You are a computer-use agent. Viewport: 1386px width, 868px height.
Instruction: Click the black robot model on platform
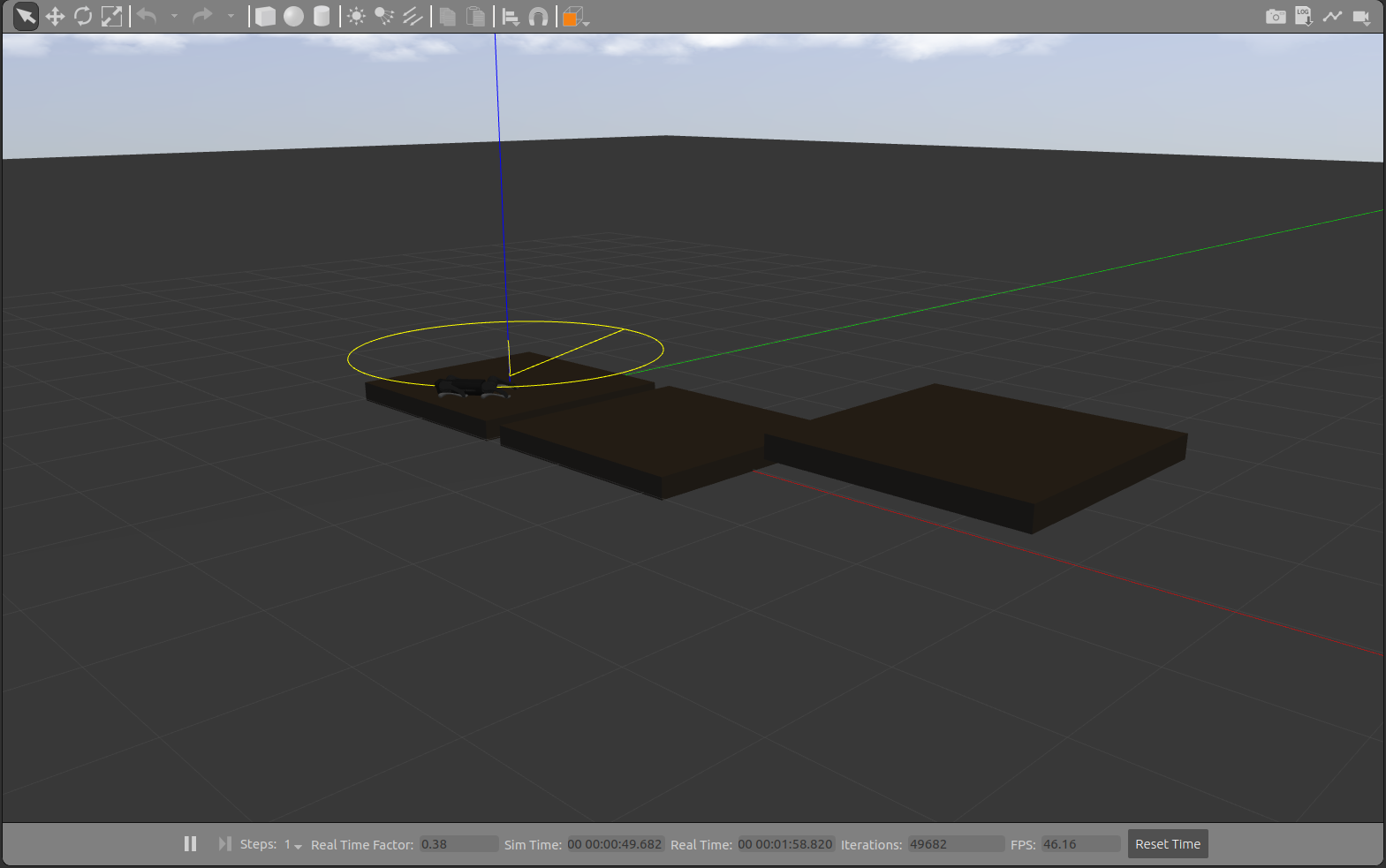click(473, 388)
